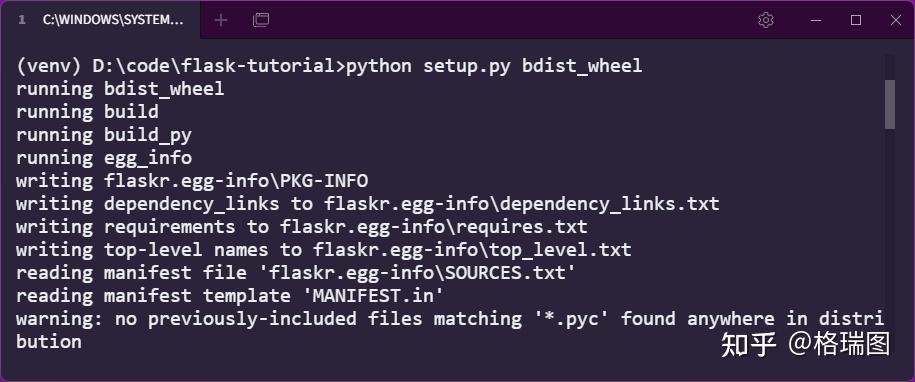This screenshot has width=915, height=382.
Task: Open terminal settings via the gear icon
Action: coord(766,20)
